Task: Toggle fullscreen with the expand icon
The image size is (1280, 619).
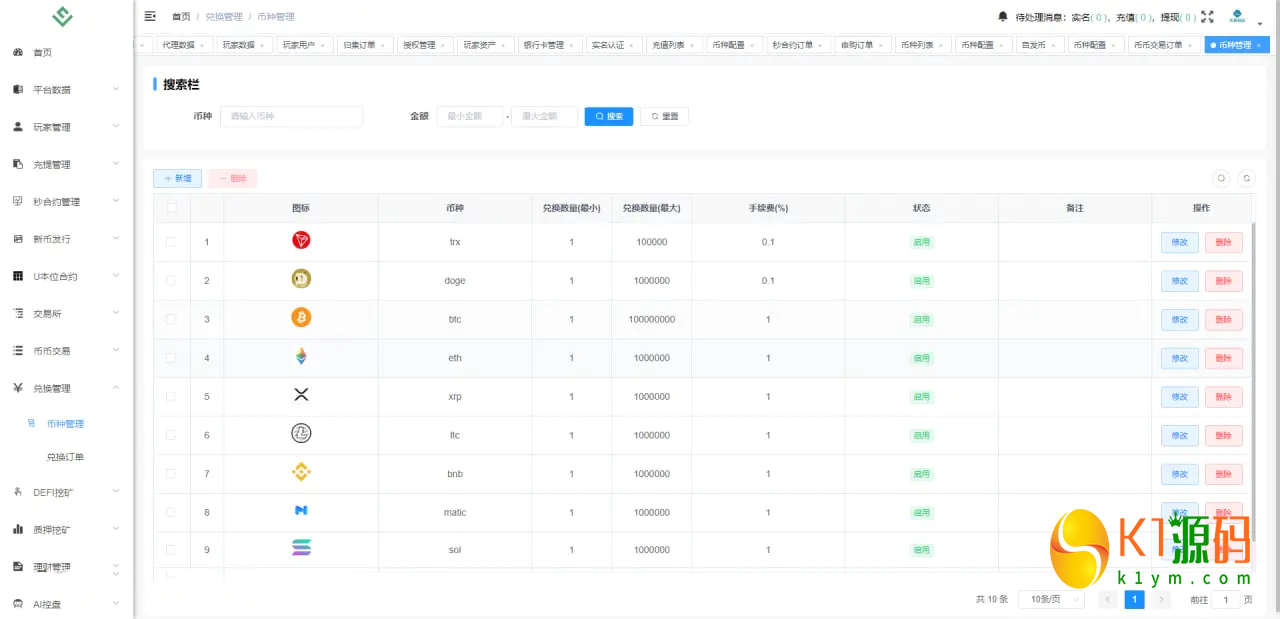Action: pyautogui.click(x=1207, y=16)
